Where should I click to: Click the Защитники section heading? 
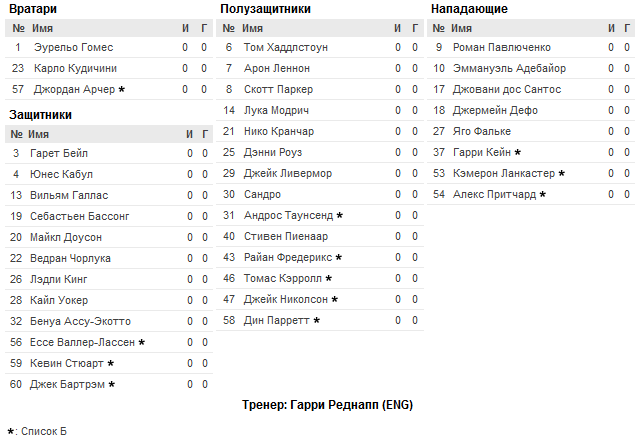[40, 115]
